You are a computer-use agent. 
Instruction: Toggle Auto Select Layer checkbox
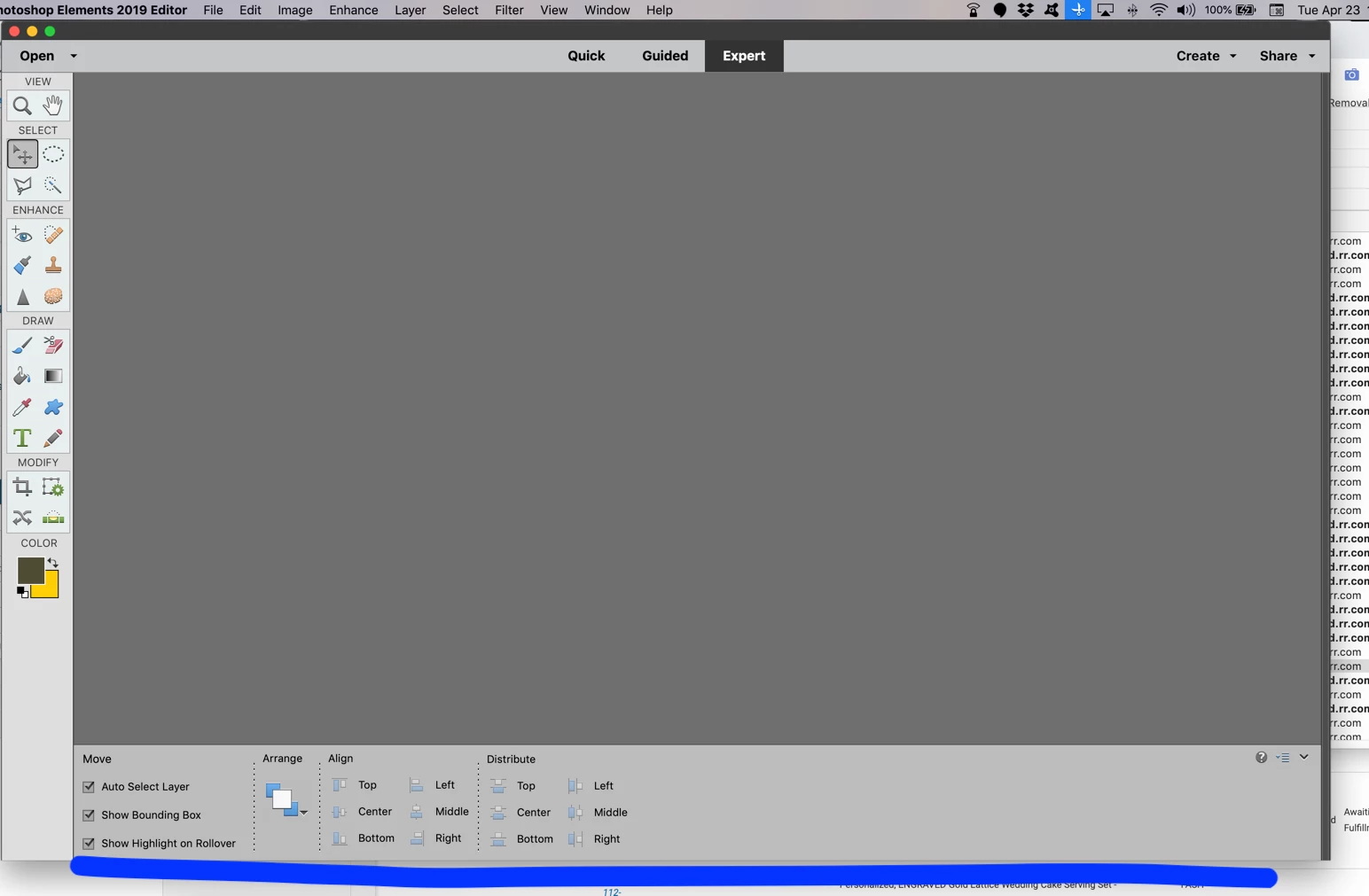(89, 787)
